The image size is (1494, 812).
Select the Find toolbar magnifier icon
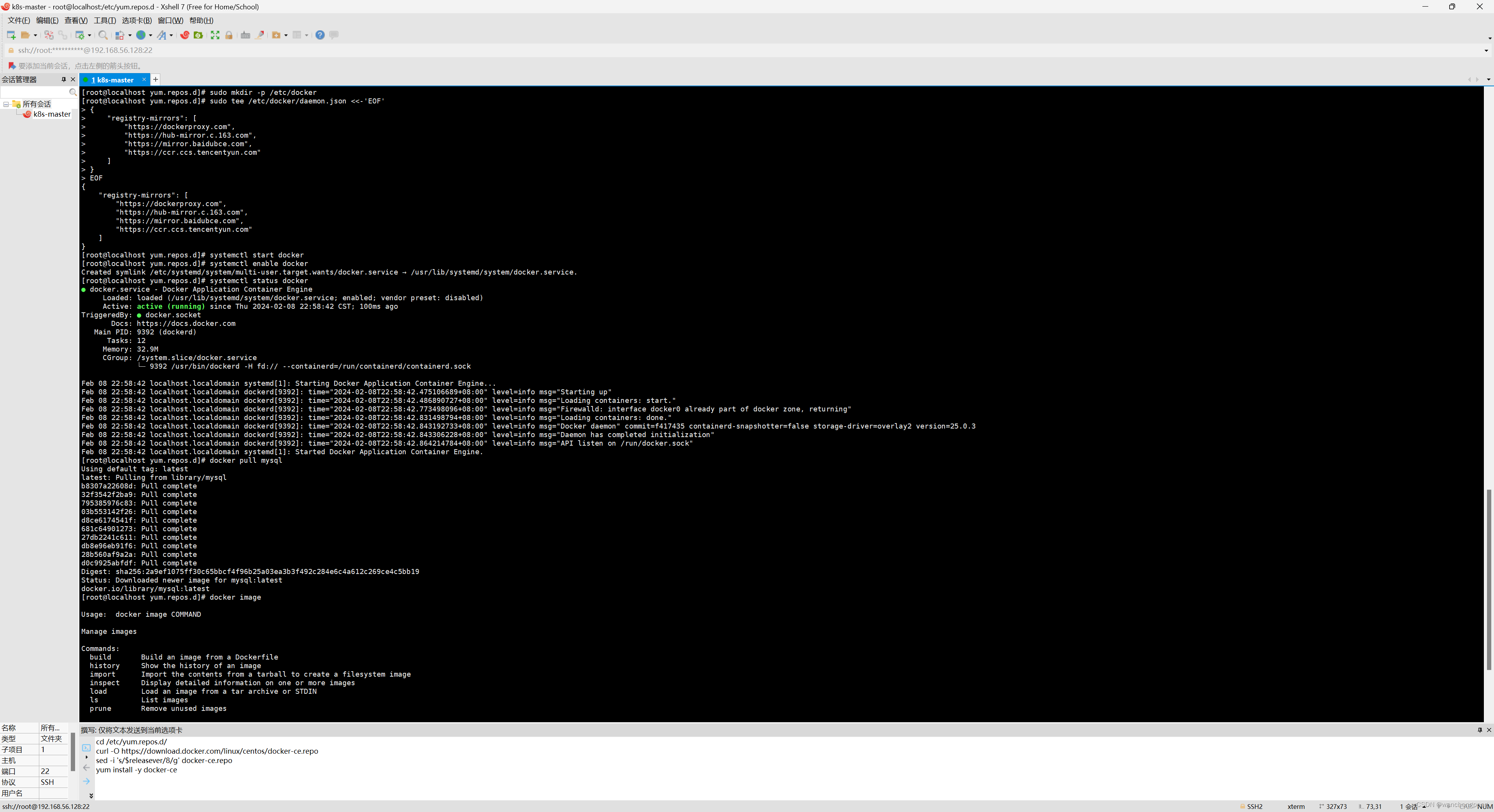pos(103,35)
